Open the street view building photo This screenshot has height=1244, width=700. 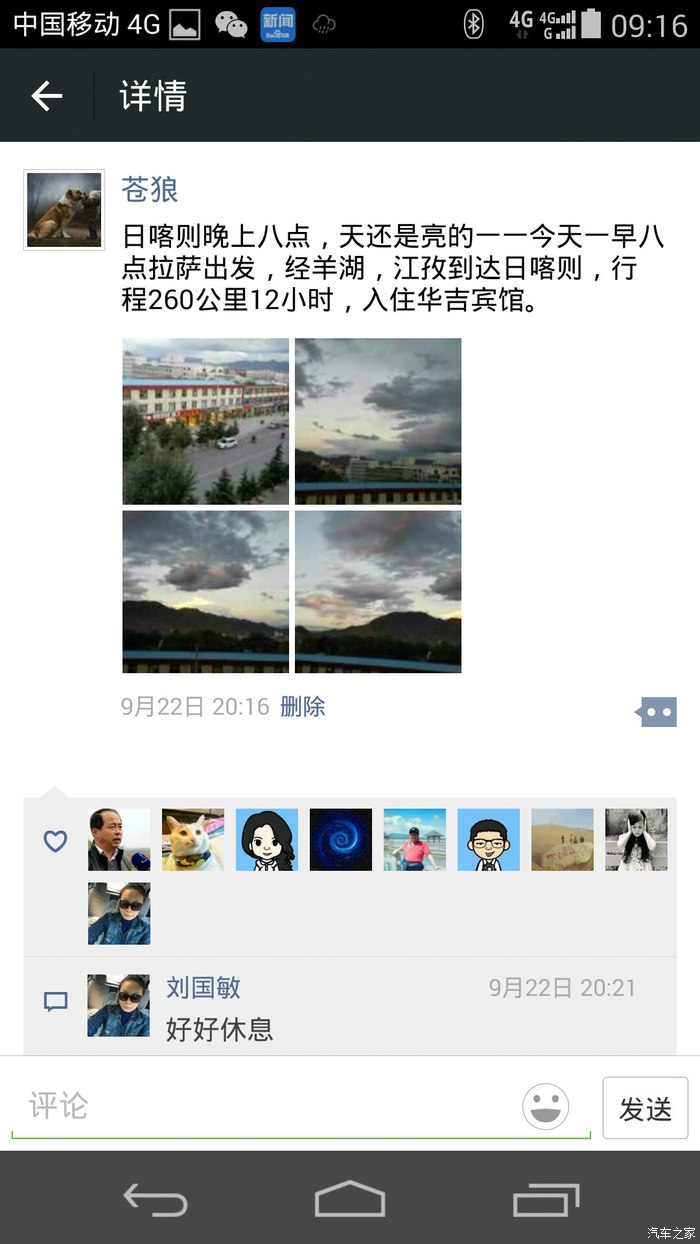205,421
